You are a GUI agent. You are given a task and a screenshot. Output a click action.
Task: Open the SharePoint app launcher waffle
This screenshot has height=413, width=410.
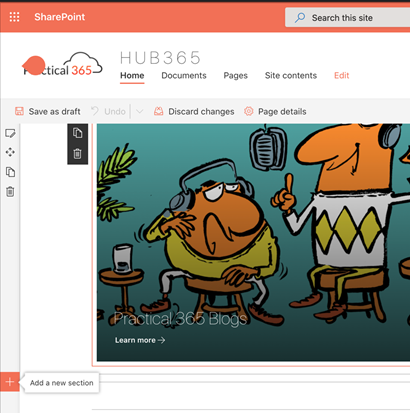click(x=14, y=17)
